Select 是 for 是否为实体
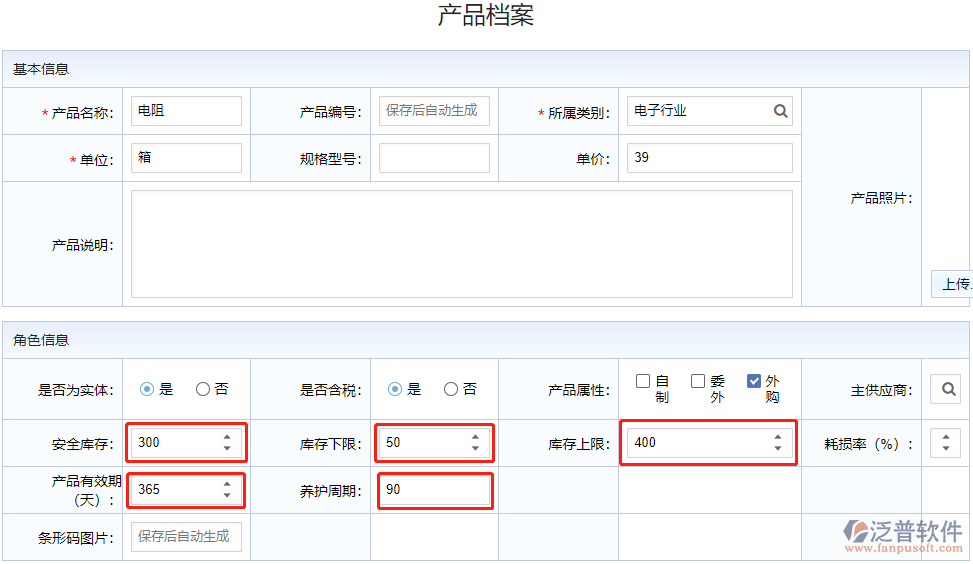This screenshot has height=564, width=973. tap(146, 389)
